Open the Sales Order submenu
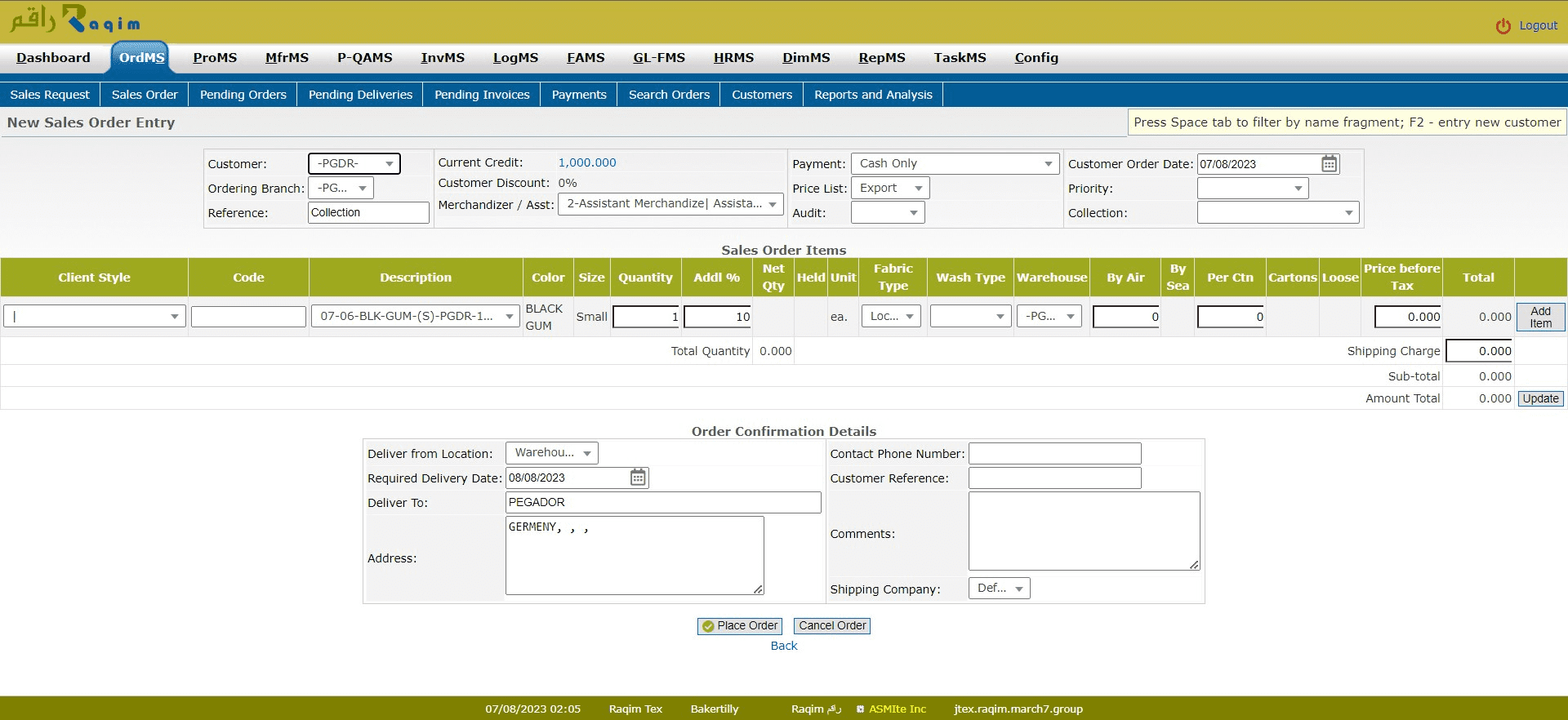 tap(145, 95)
